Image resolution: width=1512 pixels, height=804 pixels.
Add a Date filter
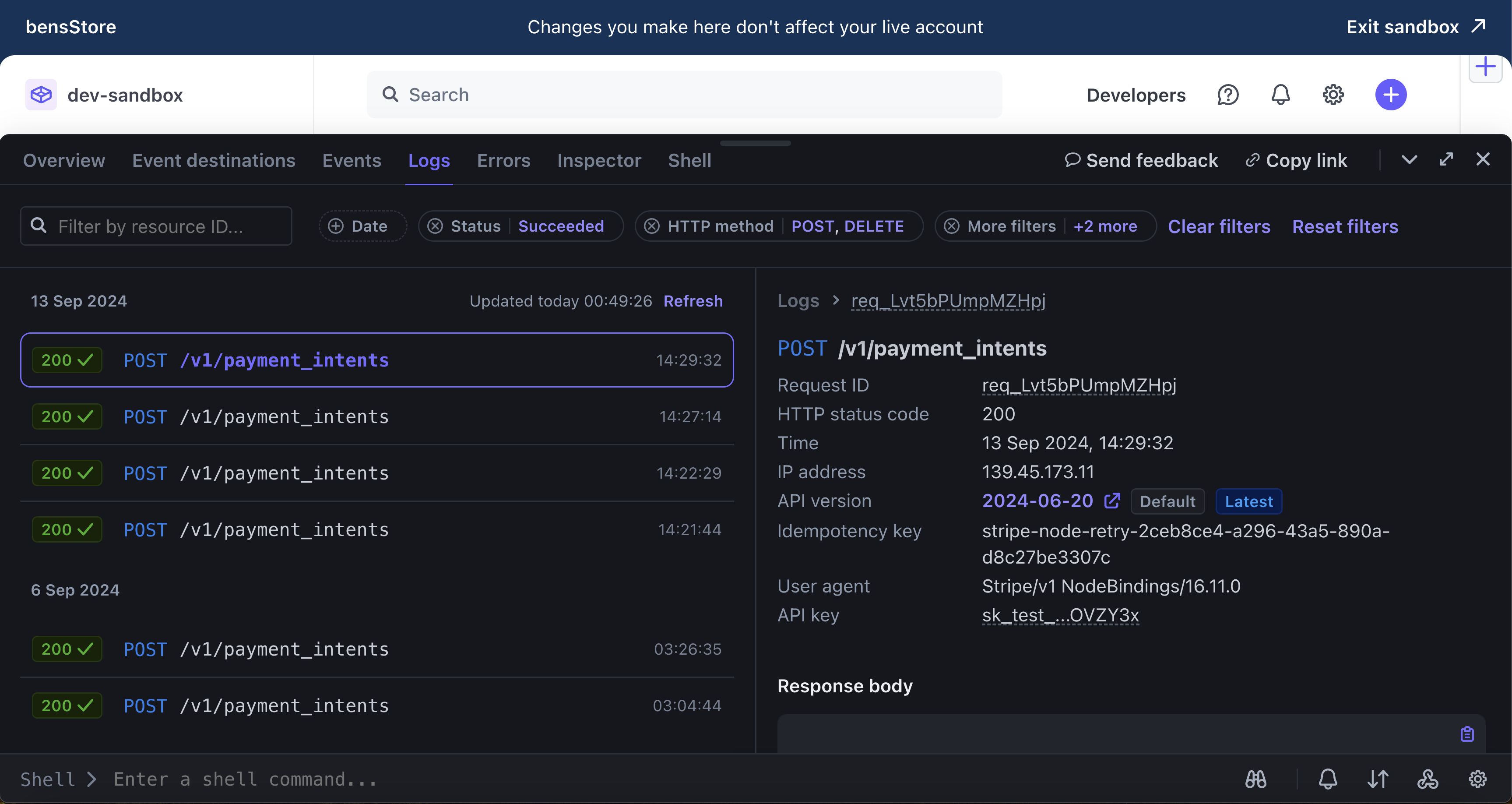pos(362,226)
